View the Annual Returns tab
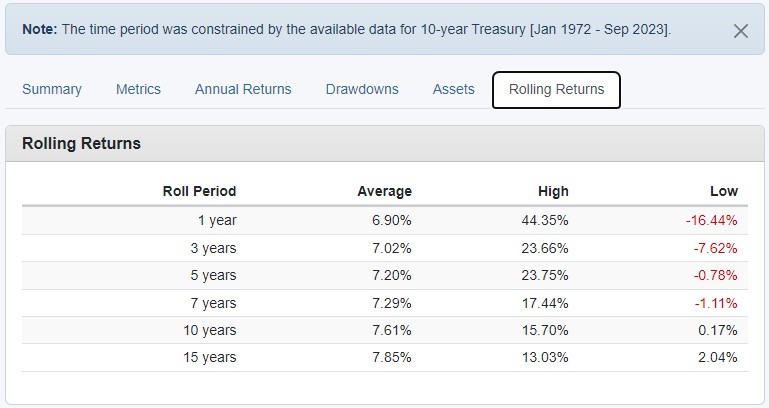Image resolution: width=769 pixels, height=408 pixels. [243, 89]
